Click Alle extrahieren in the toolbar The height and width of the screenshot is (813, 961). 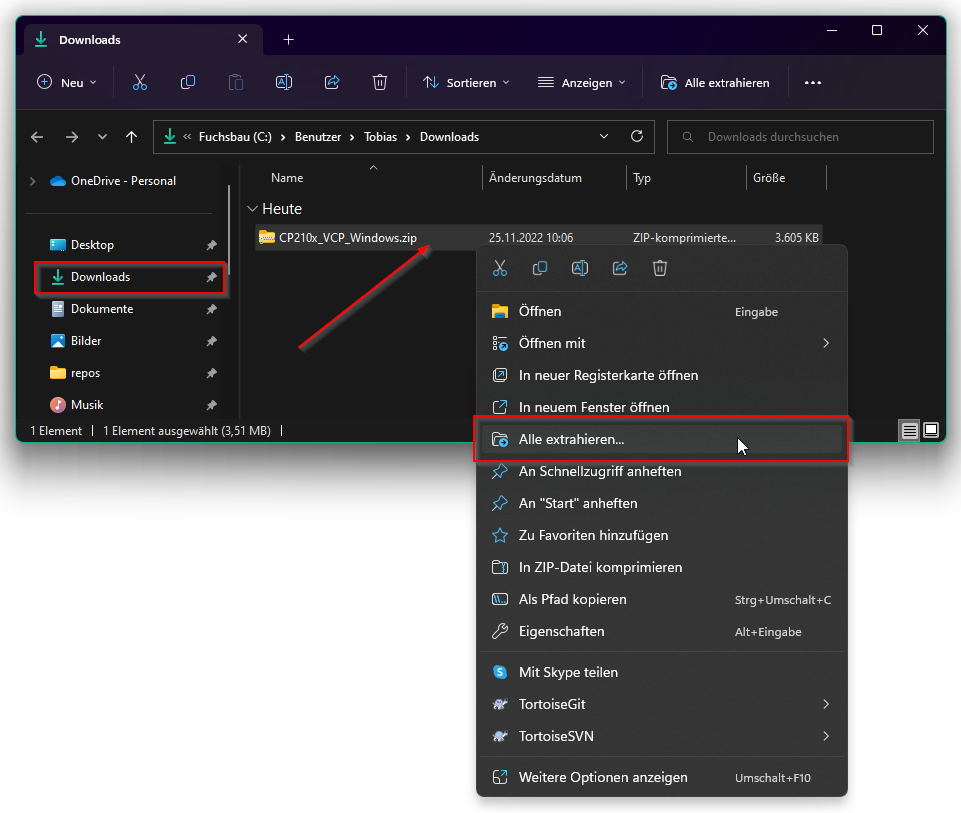pyautogui.click(x=715, y=83)
